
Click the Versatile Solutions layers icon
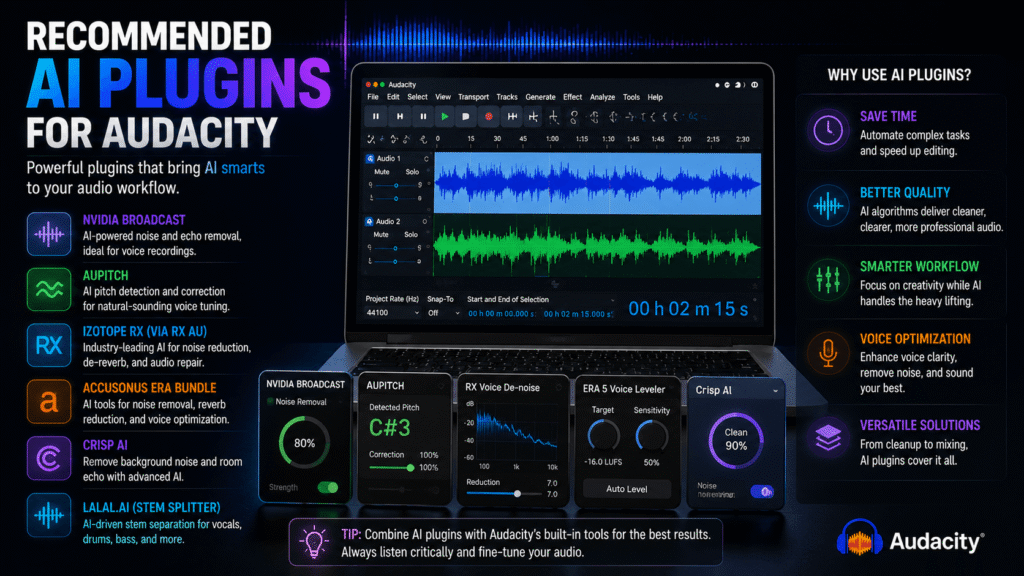click(827, 438)
